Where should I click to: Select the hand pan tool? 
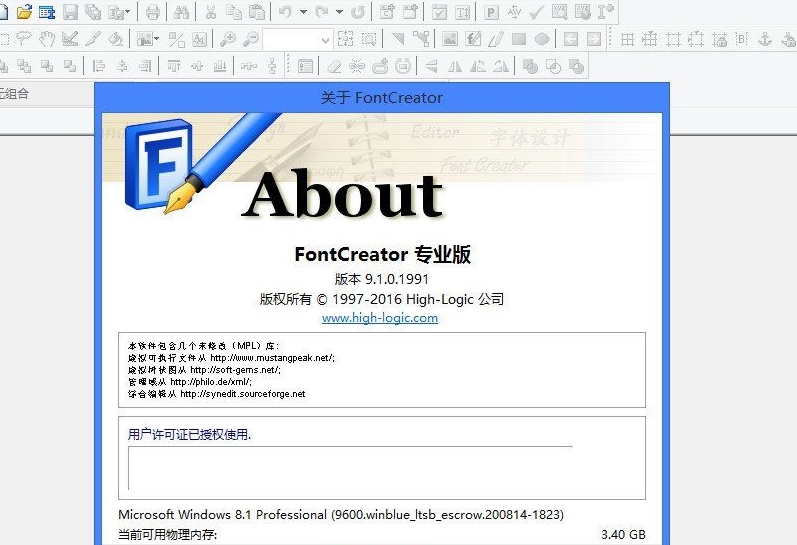pyautogui.click(x=47, y=39)
